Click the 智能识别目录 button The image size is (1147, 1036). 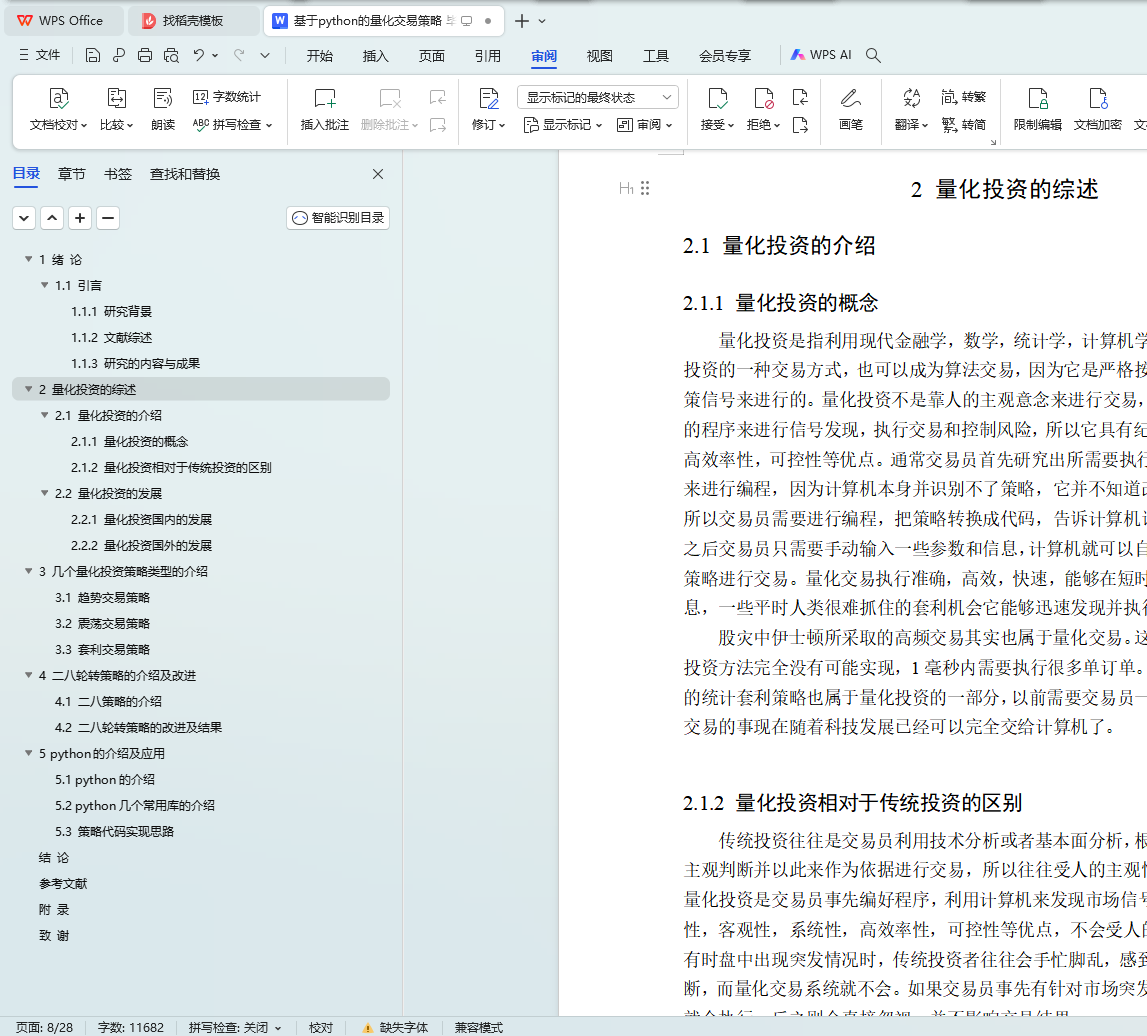(x=338, y=218)
